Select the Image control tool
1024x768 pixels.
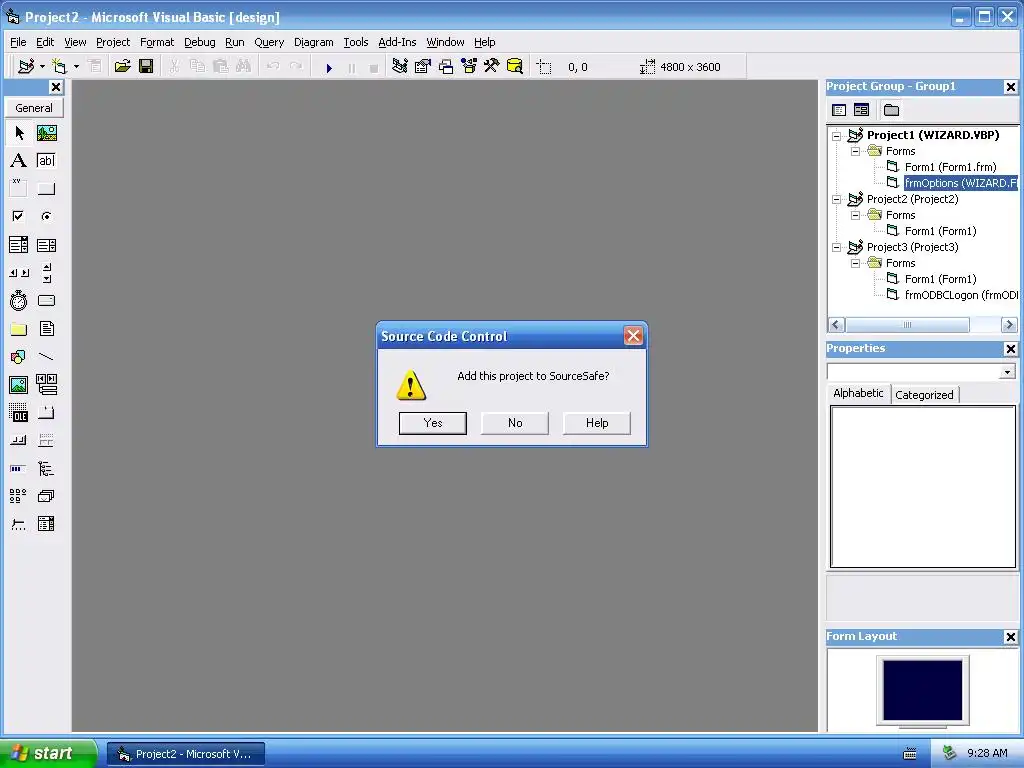point(19,385)
